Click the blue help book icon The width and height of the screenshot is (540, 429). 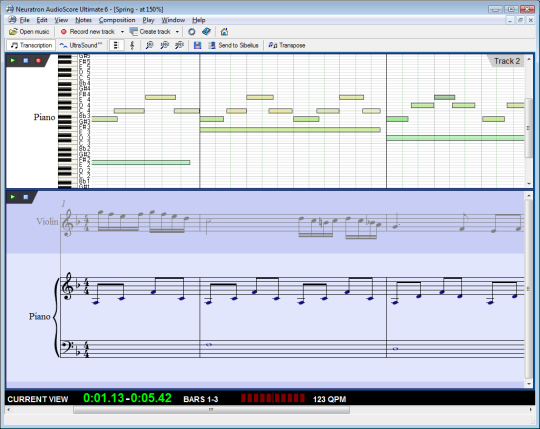(206, 32)
